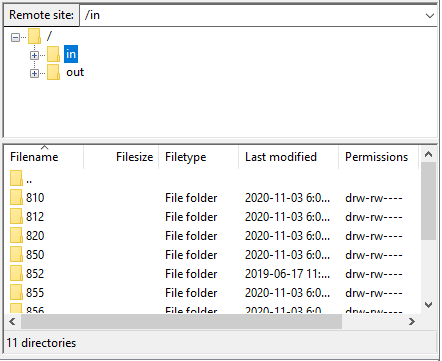Screen dimensions: 442x361
Task: Select the 855 folder icon
Action: click(x=16, y=292)
